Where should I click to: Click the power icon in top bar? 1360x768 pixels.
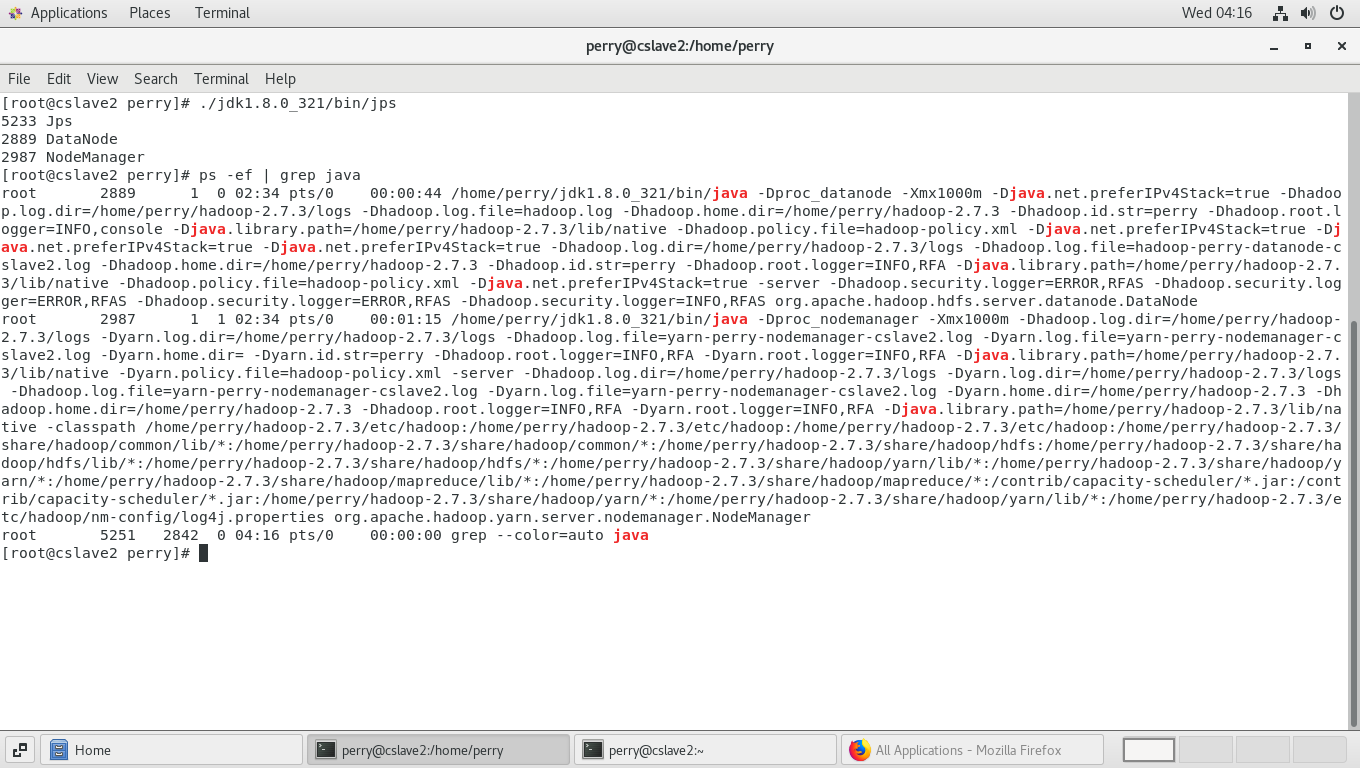tap(1337, 13)
